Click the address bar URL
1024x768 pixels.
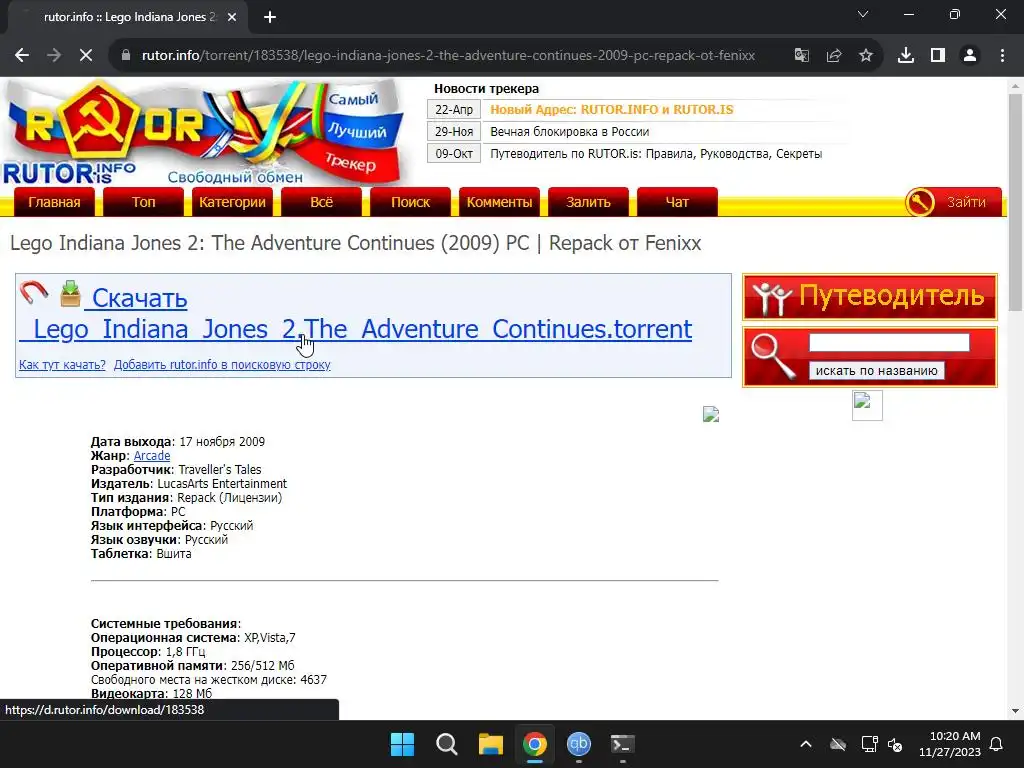(448, 56)
